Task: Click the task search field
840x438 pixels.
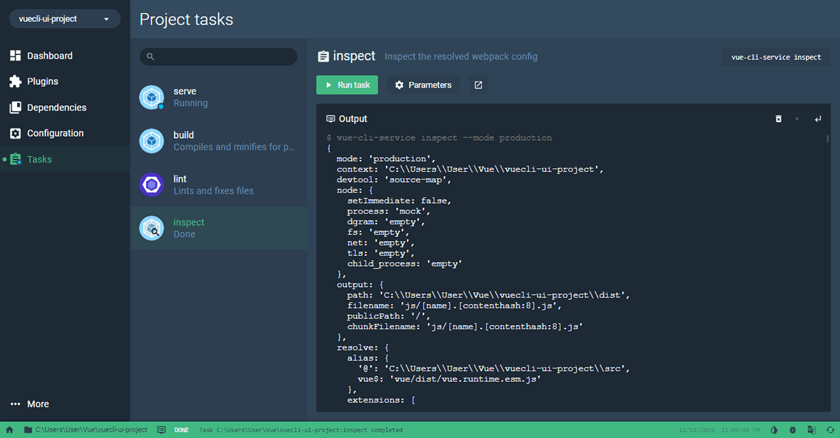Action: 218,56
